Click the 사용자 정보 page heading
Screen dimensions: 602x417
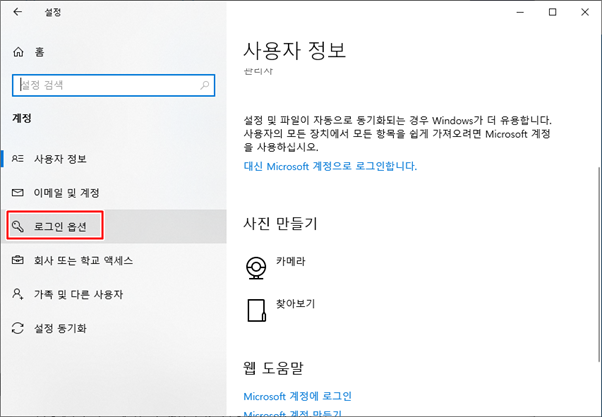pos(295,51)
